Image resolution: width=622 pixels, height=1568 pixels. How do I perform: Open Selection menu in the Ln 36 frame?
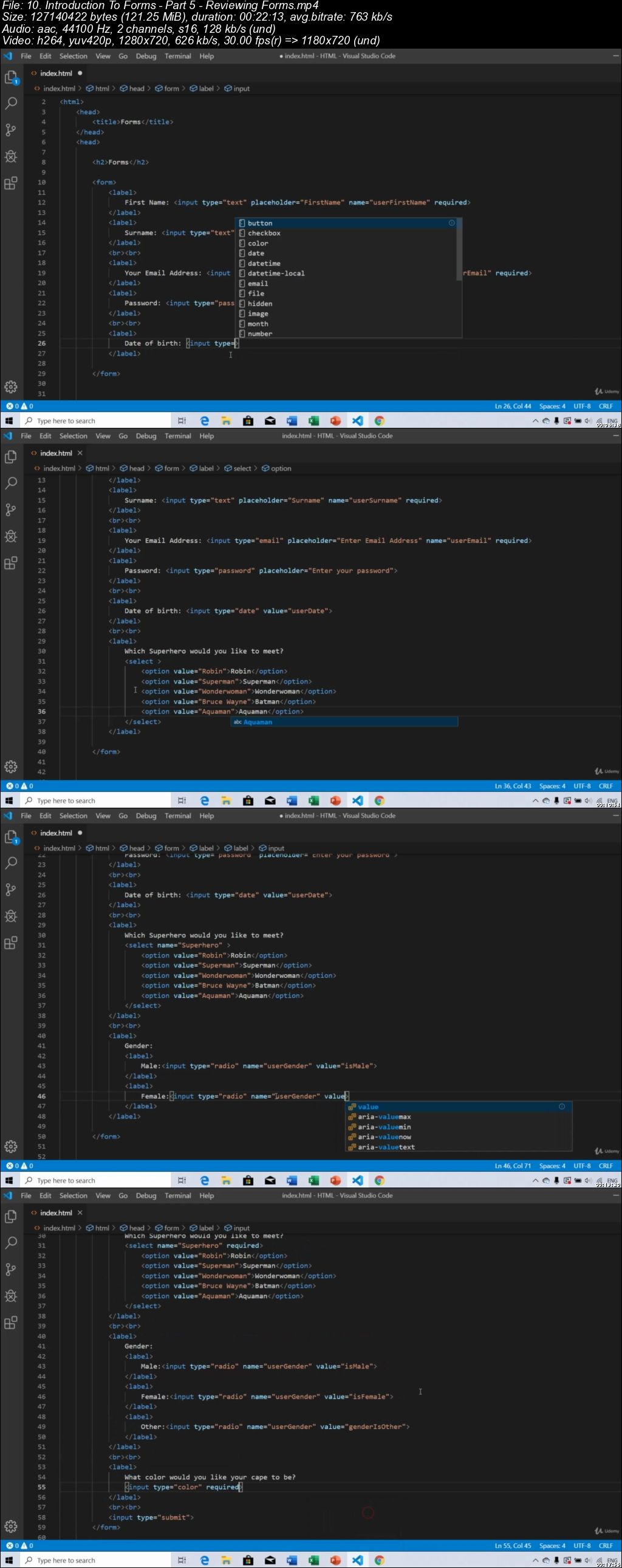click(x=73, y=436)
